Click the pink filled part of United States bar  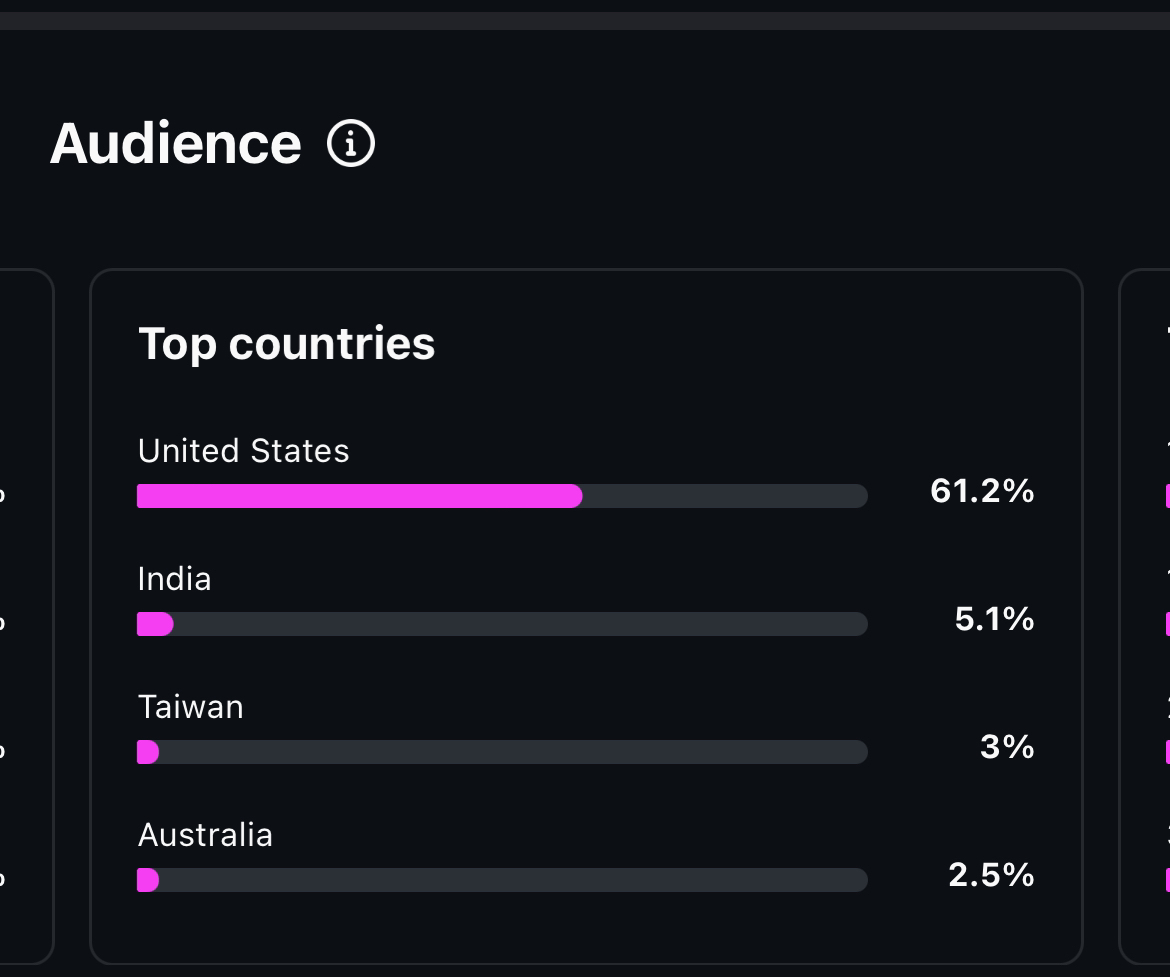359,496
